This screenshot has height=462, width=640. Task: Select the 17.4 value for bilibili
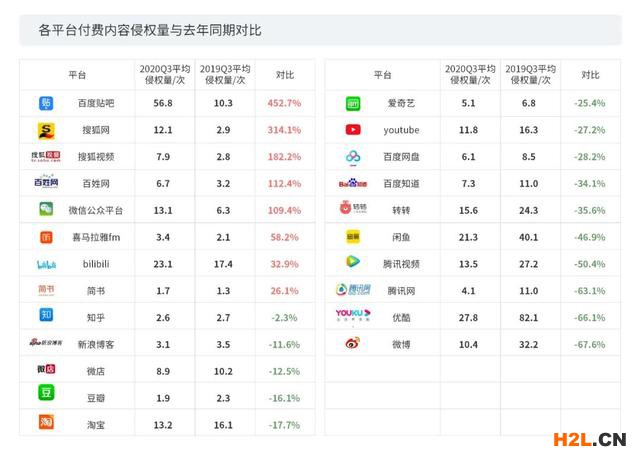click(x=223, y=264)
